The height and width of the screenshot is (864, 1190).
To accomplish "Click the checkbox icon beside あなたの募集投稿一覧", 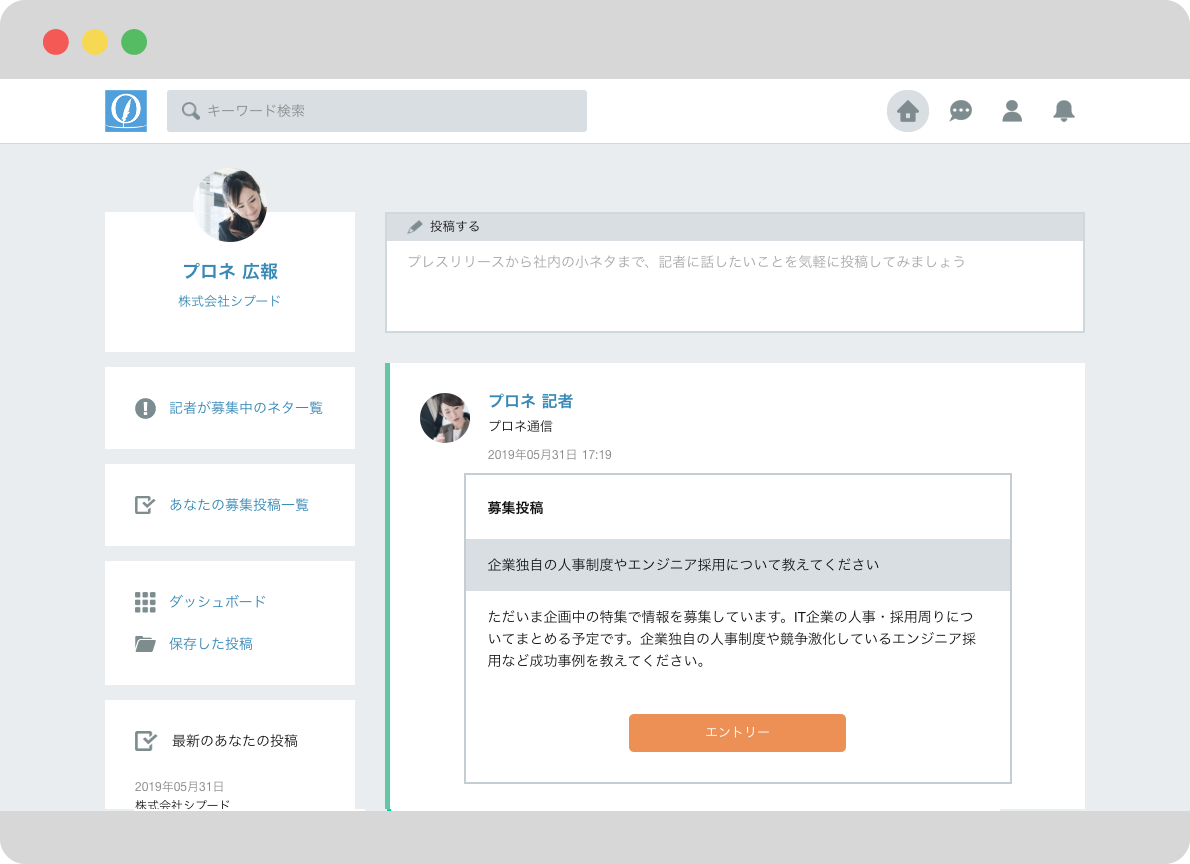I will [145, 505].
